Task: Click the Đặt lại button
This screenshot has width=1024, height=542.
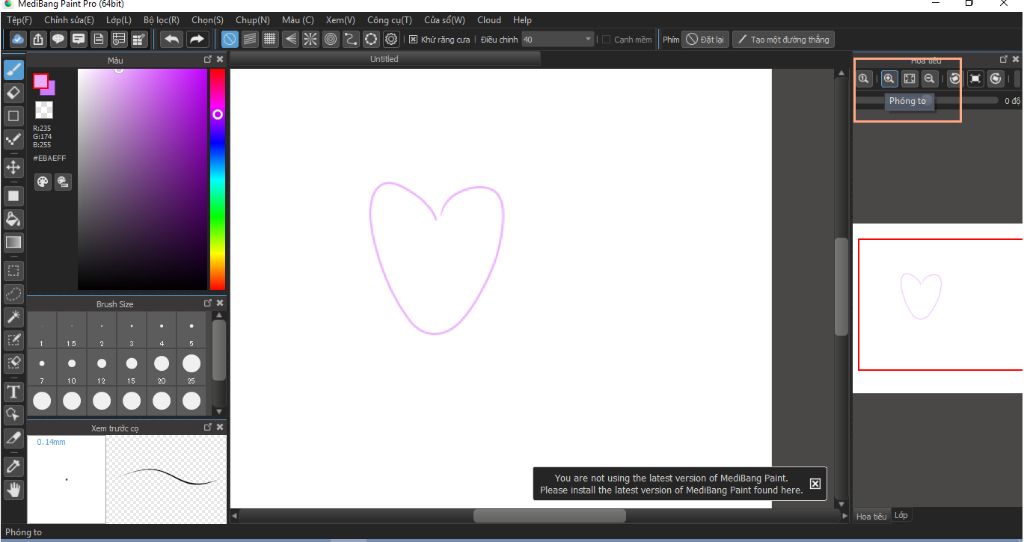Action: 704,40
